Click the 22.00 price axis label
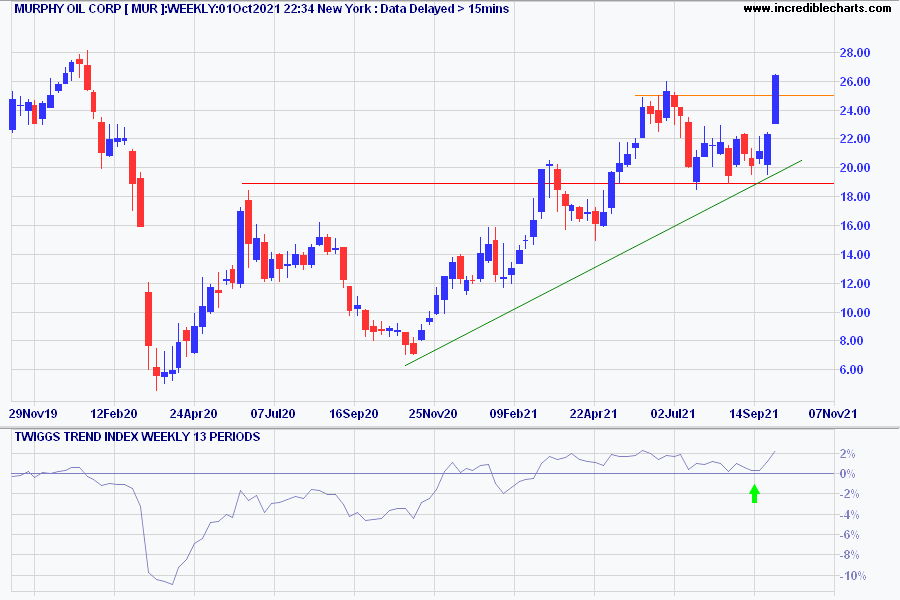Screen dimensions: 900x600 pyautogui.click(x=855, y=139)
